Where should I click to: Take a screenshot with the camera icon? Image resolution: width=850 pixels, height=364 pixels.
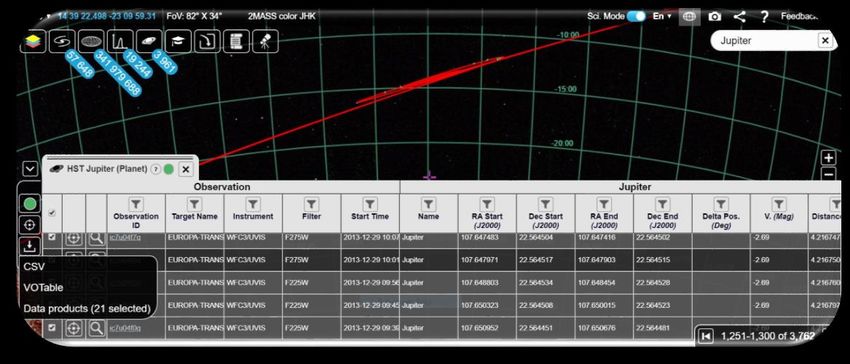(715, 16)
